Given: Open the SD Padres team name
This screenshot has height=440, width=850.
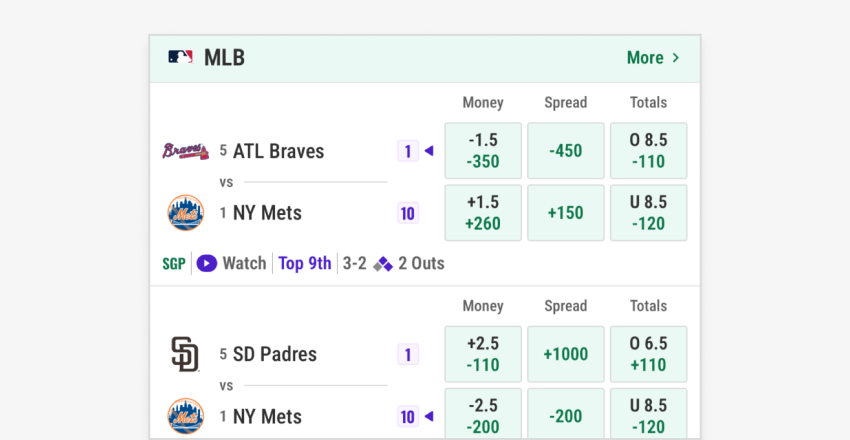Looking at the screenshot, I should [x=274, y=354].
